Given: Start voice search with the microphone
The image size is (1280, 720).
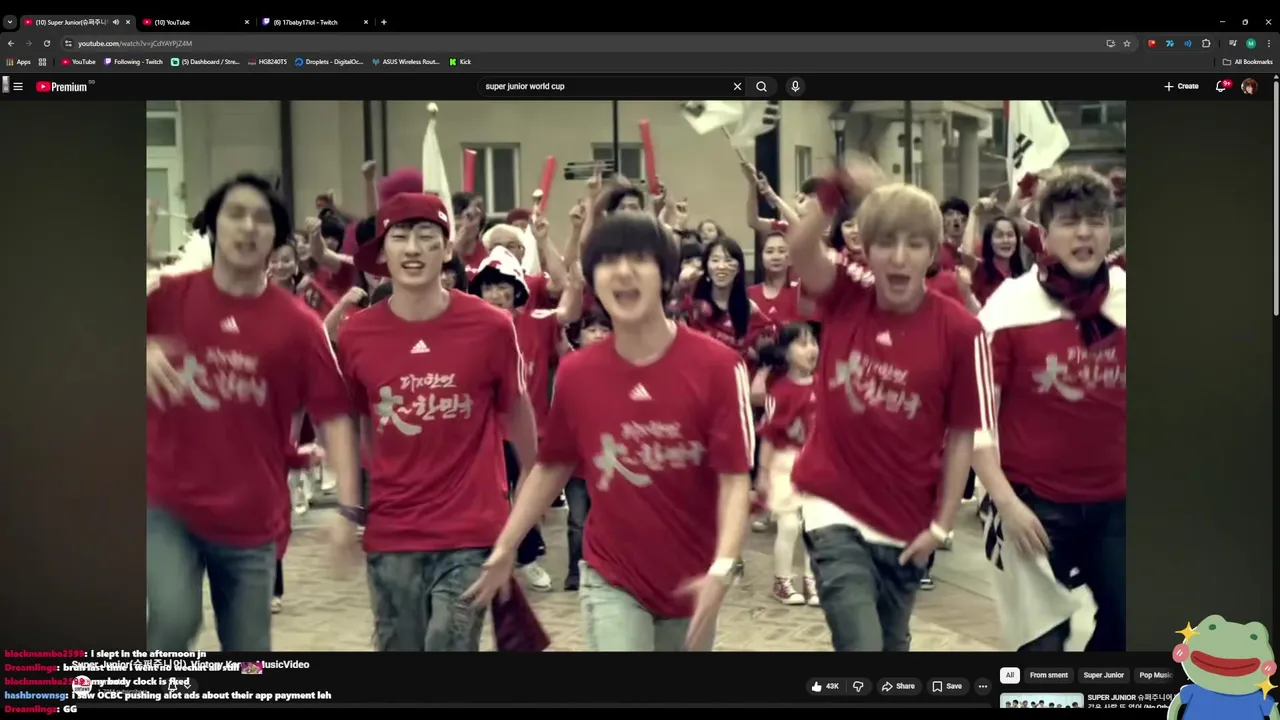Looking at the screenshot, I should (x=795, y=86).
